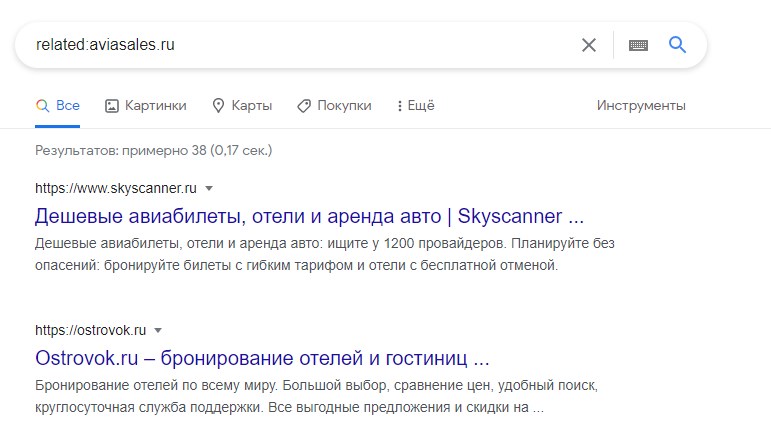Expand arrow next to skyscanner.ru URL
Screen dimensions: 771x431
(x=209, y=188)
